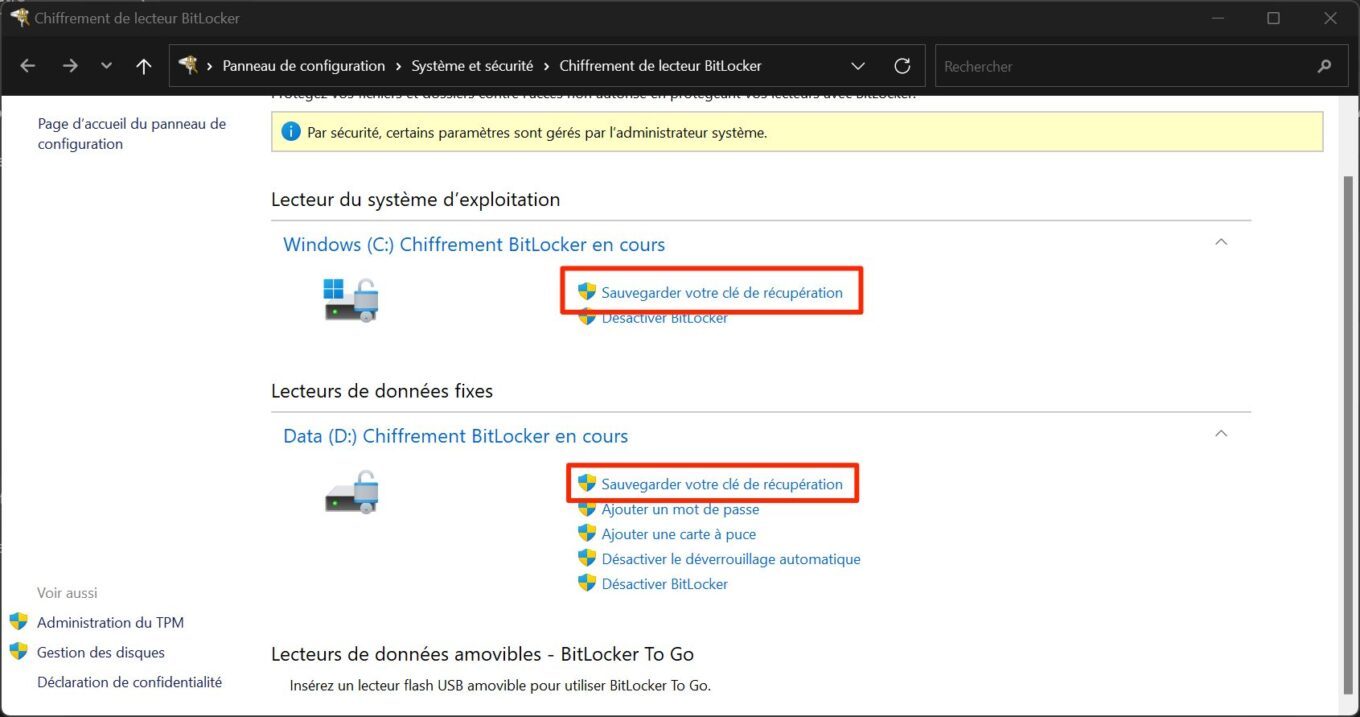
Task: Go up one level arrow
Action: click(144, 66)
